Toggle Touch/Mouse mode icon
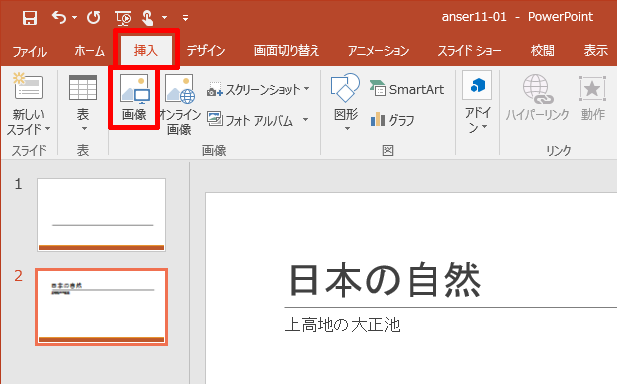 (x=148, y=18)
